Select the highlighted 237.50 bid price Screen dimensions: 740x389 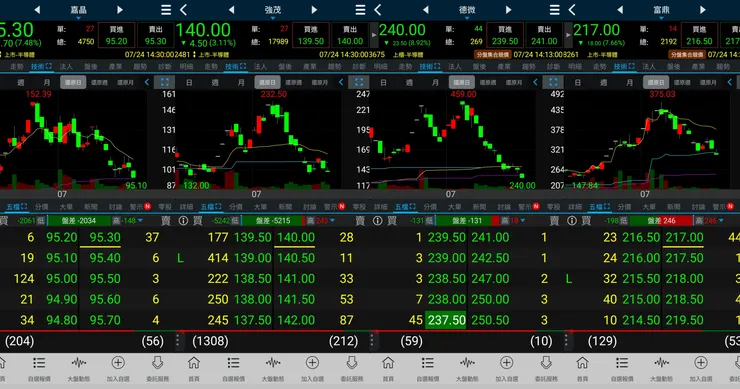(446, 320)
